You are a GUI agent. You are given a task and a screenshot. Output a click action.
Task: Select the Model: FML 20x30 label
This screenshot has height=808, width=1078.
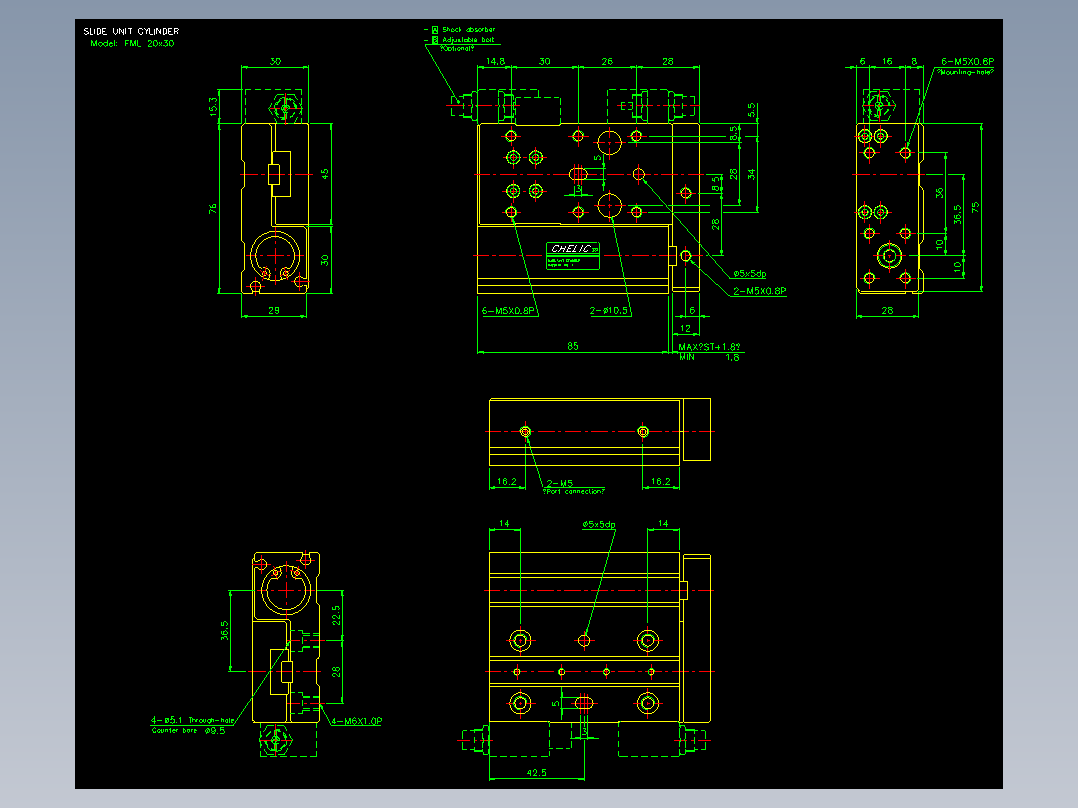pos(132,43)
